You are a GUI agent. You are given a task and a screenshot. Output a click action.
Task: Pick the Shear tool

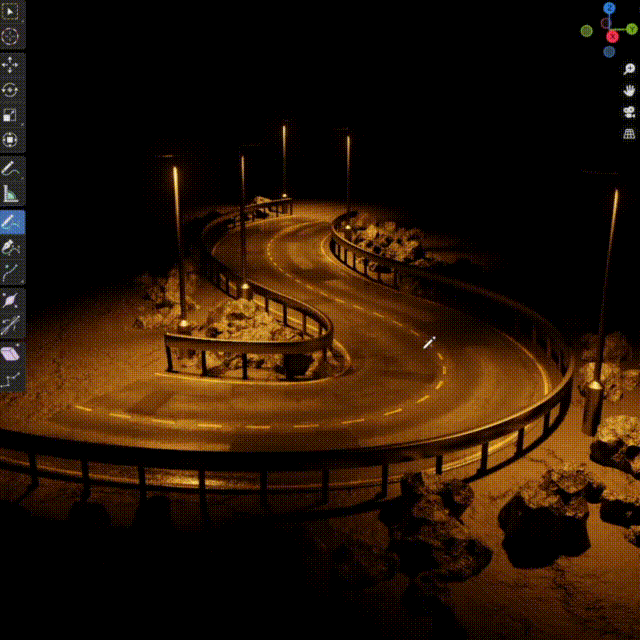tap(11, 353)
